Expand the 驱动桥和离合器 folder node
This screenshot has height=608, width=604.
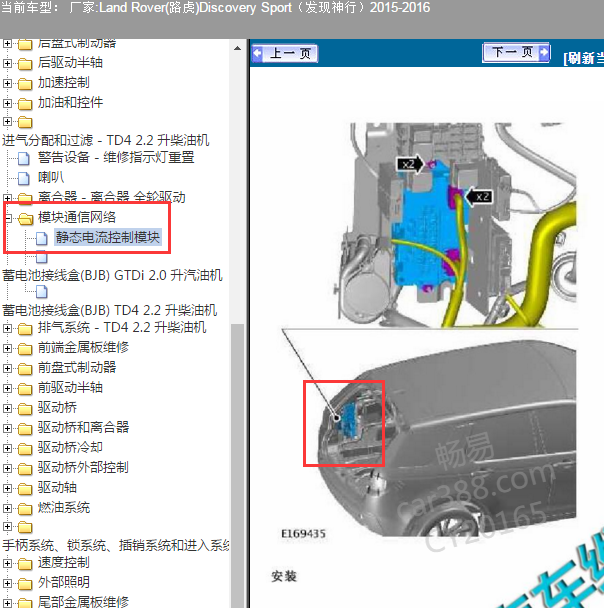[x=7, y=428]
